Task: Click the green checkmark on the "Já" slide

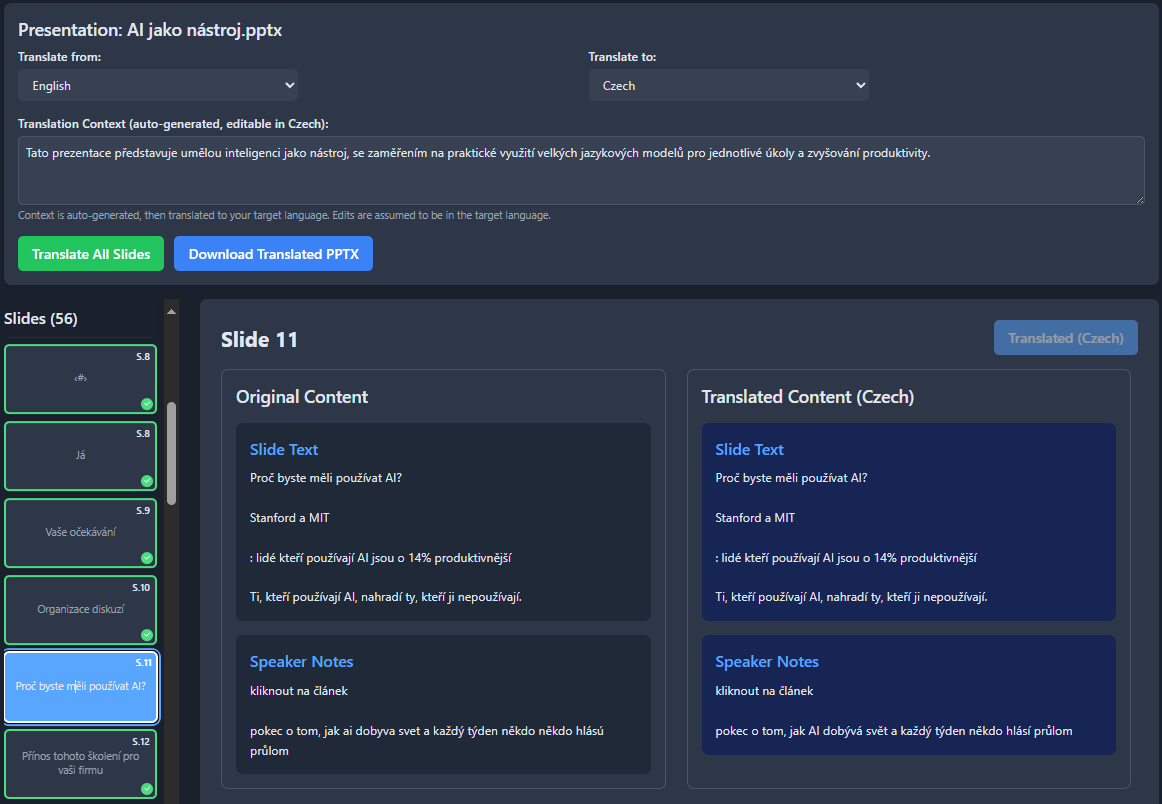Action: (x=147, y=481)
